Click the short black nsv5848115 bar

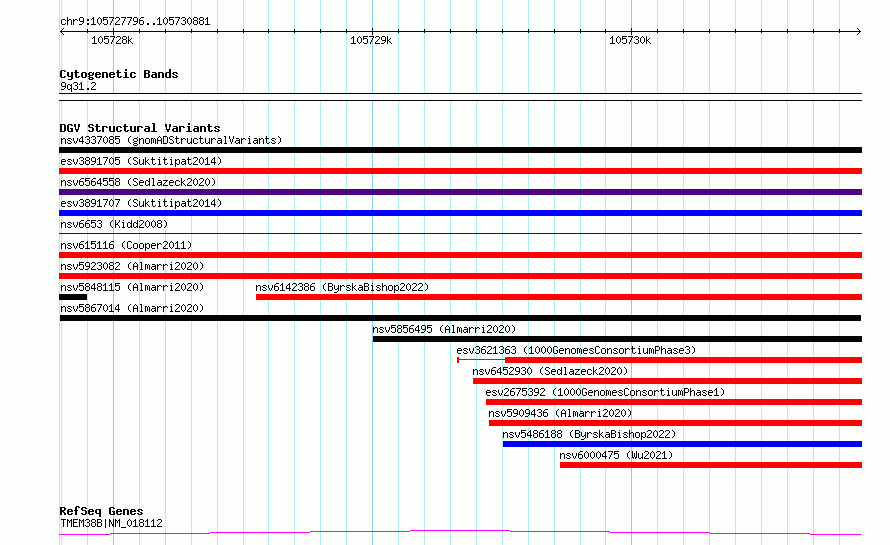pyautogui.click(x=73, y=297)
